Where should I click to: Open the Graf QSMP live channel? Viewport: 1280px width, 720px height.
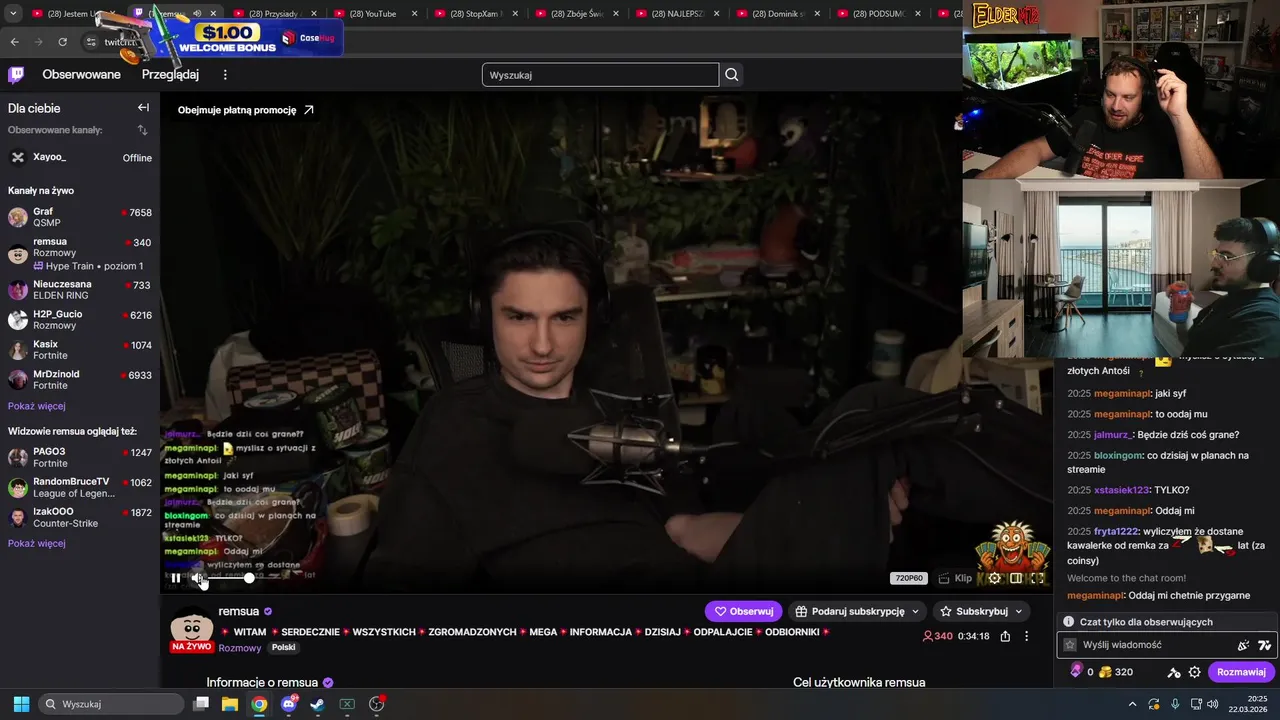point(80,217)
